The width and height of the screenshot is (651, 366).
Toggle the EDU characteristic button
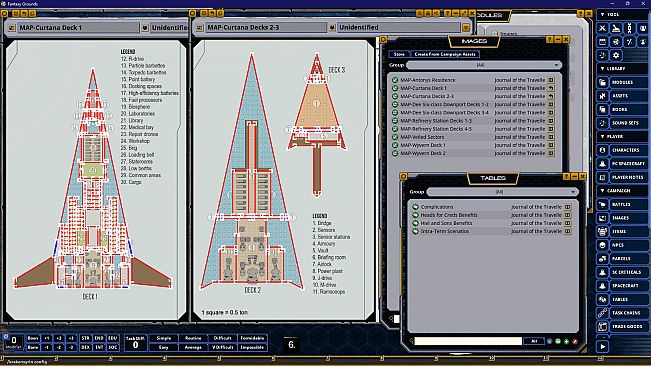(x=113, y=338)
